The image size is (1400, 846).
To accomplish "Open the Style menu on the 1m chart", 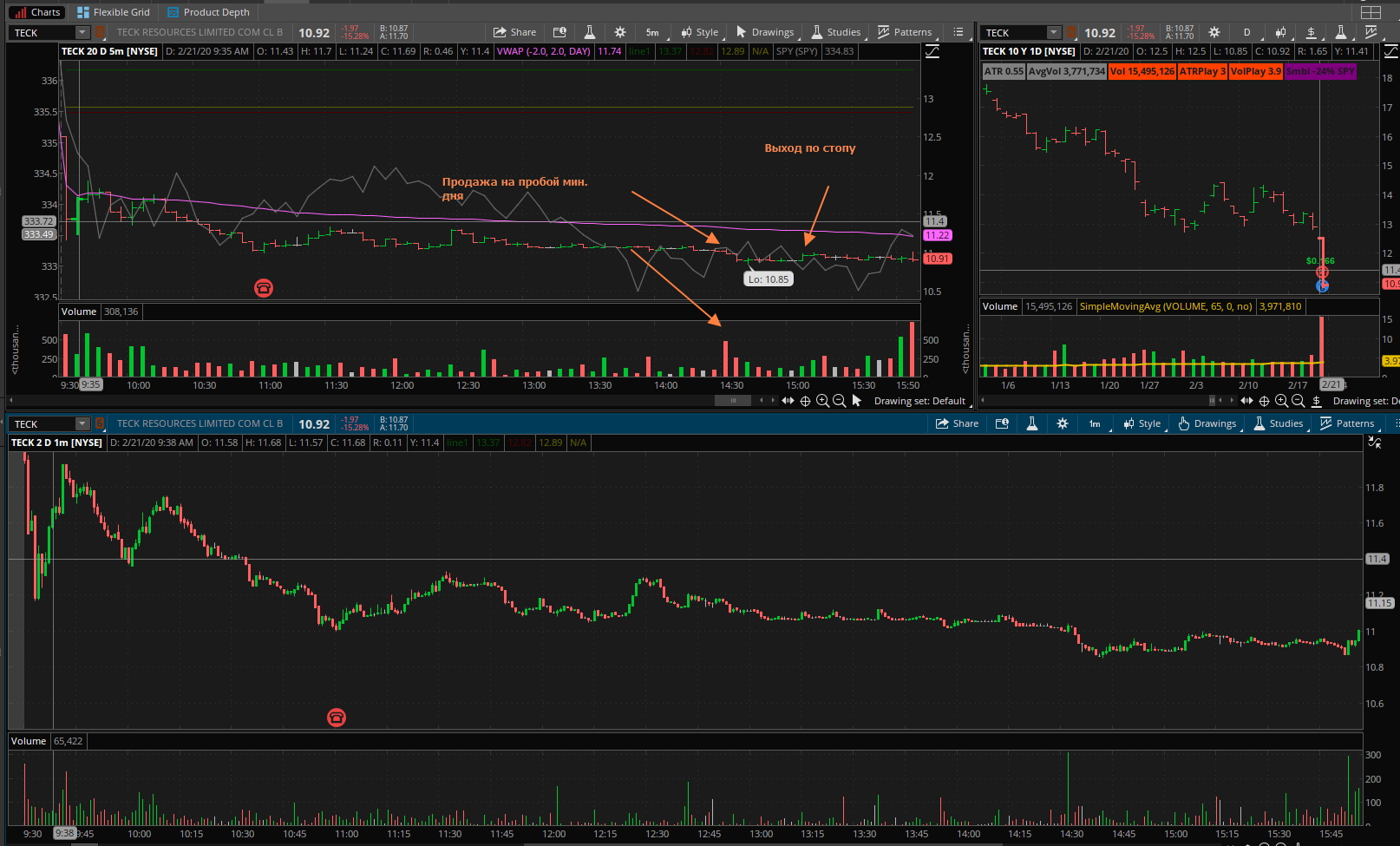I will pos(1142,423).
